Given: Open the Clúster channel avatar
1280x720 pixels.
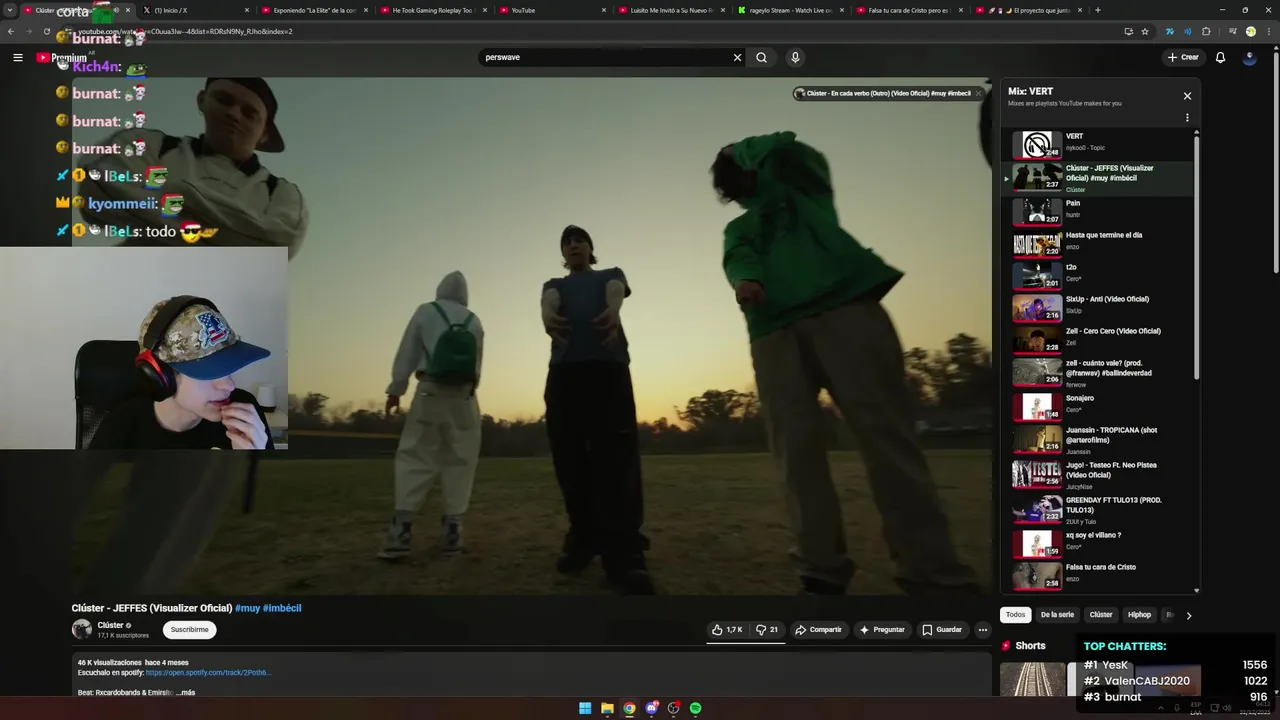Looking at the screenshot, I should [82, 629].
